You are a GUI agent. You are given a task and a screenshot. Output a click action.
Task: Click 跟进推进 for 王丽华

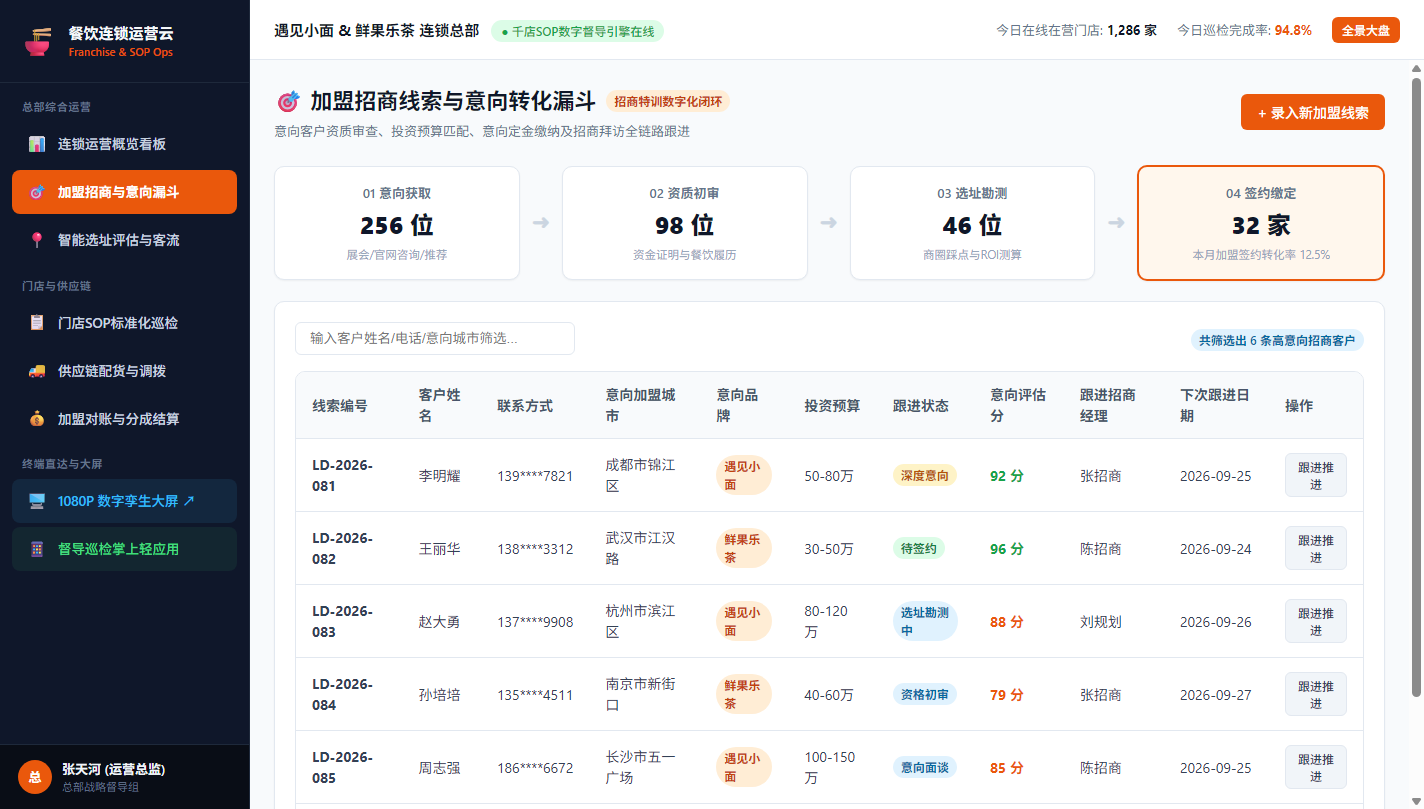coord(1315,548)
